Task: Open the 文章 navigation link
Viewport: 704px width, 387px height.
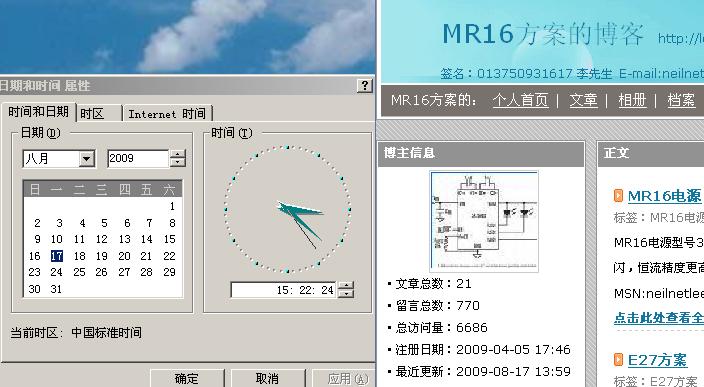Action: [583, 100]
